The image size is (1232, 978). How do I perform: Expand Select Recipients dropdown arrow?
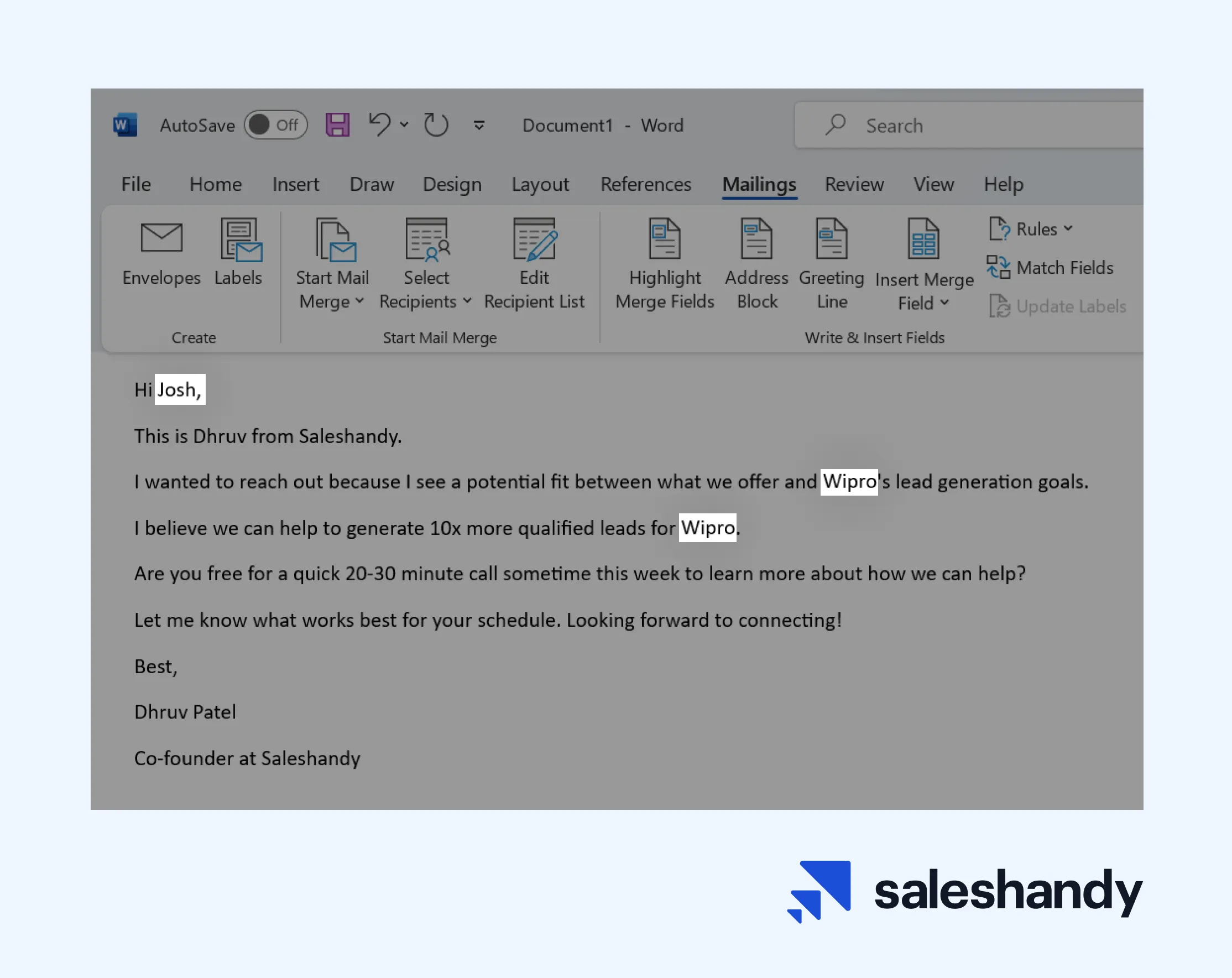coord(467,301)
